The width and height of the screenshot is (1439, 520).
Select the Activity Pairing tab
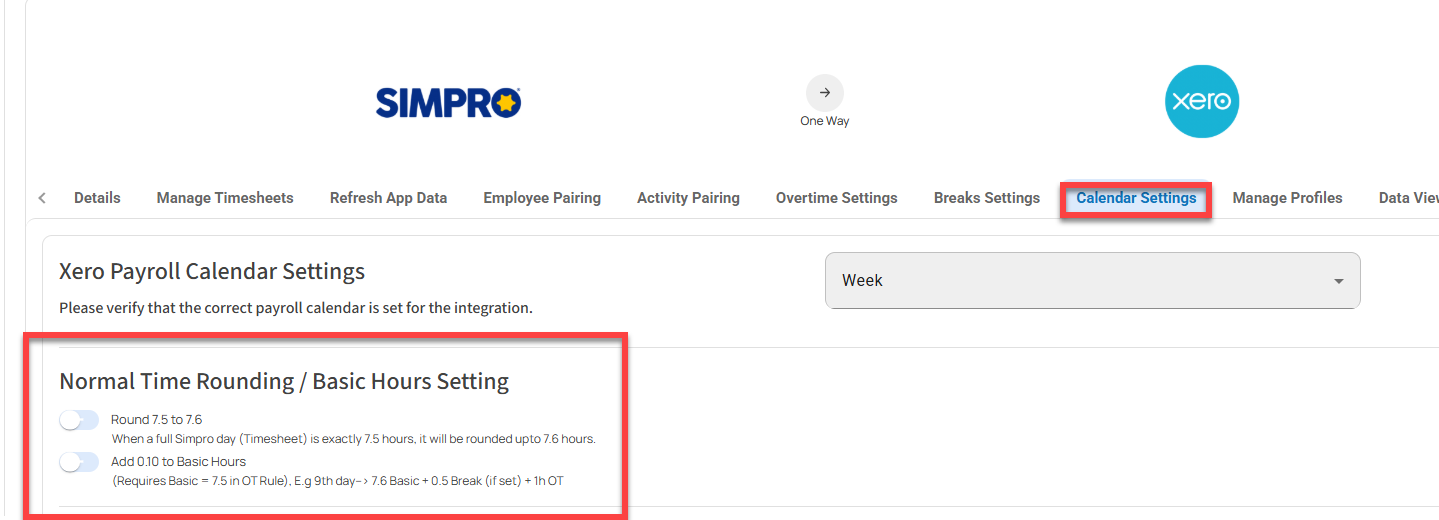tap(688, 198)
